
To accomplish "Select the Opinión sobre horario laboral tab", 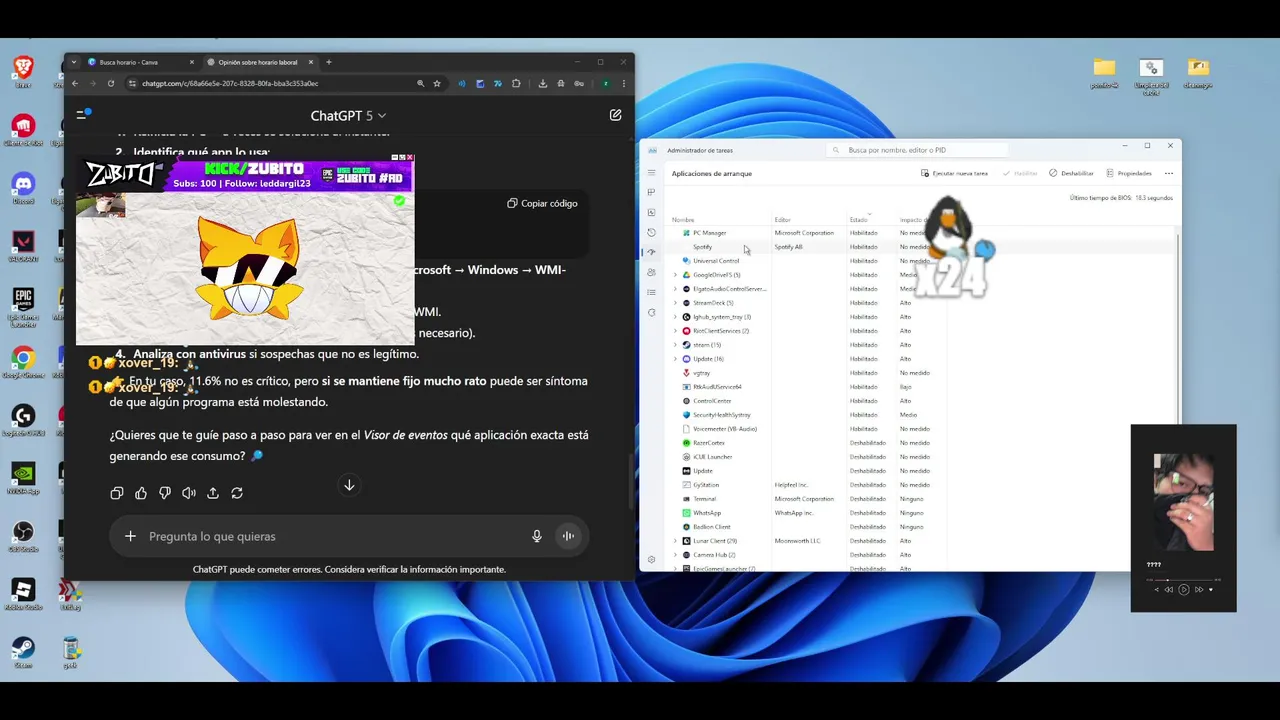I will 262,62.
